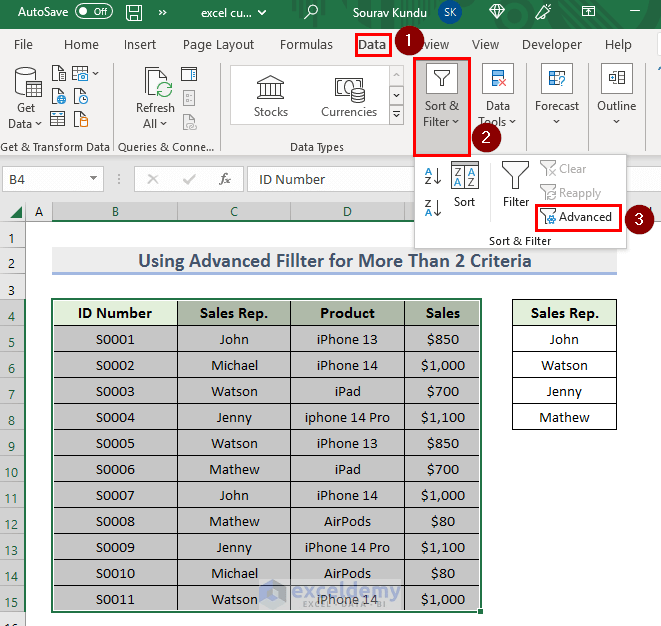661x626 pixels.
Task: Click the Select All corner triangle
Action: [16, 212]
